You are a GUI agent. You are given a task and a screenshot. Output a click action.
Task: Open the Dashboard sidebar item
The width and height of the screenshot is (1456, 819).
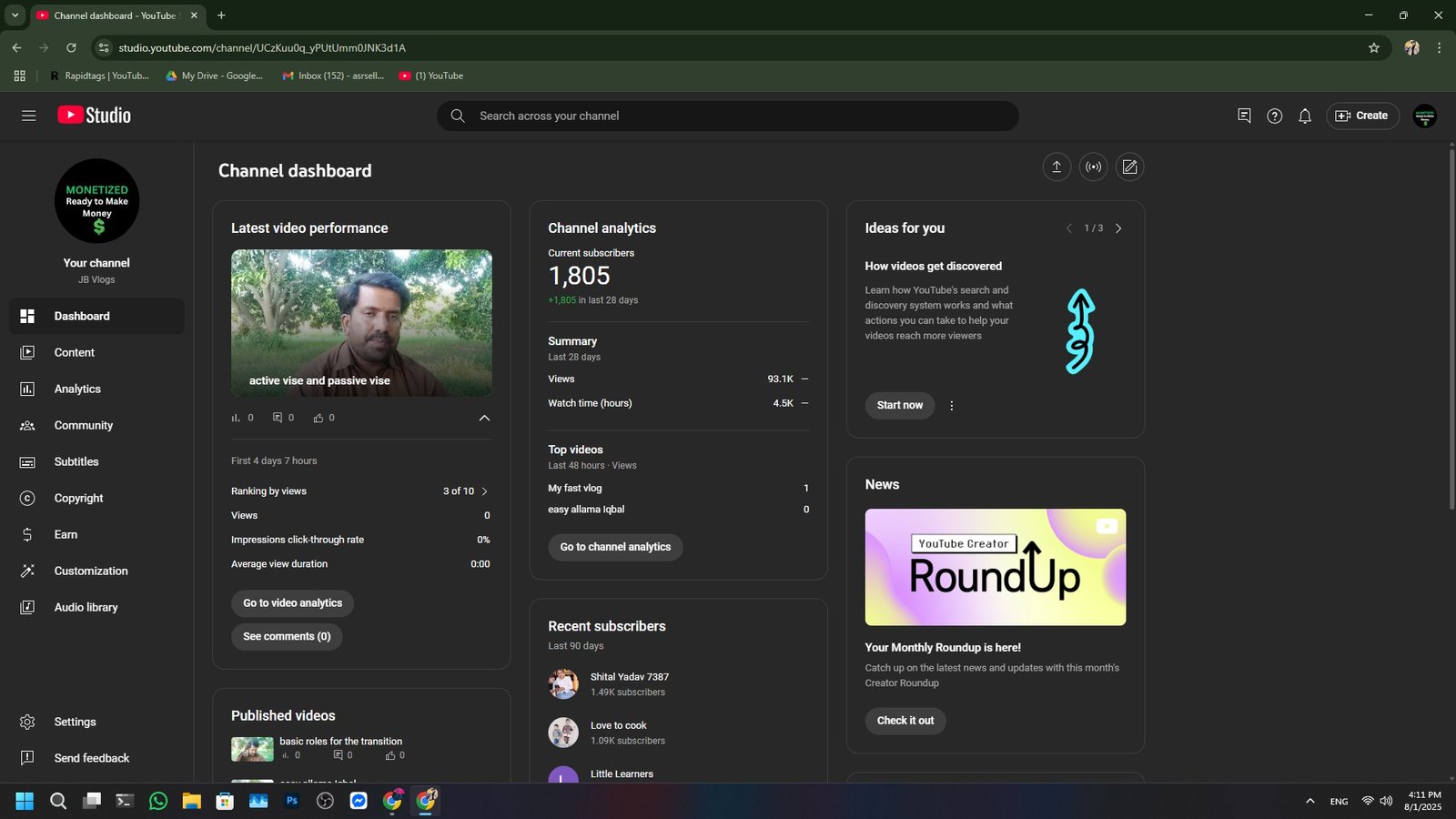(x=96, y=316)
